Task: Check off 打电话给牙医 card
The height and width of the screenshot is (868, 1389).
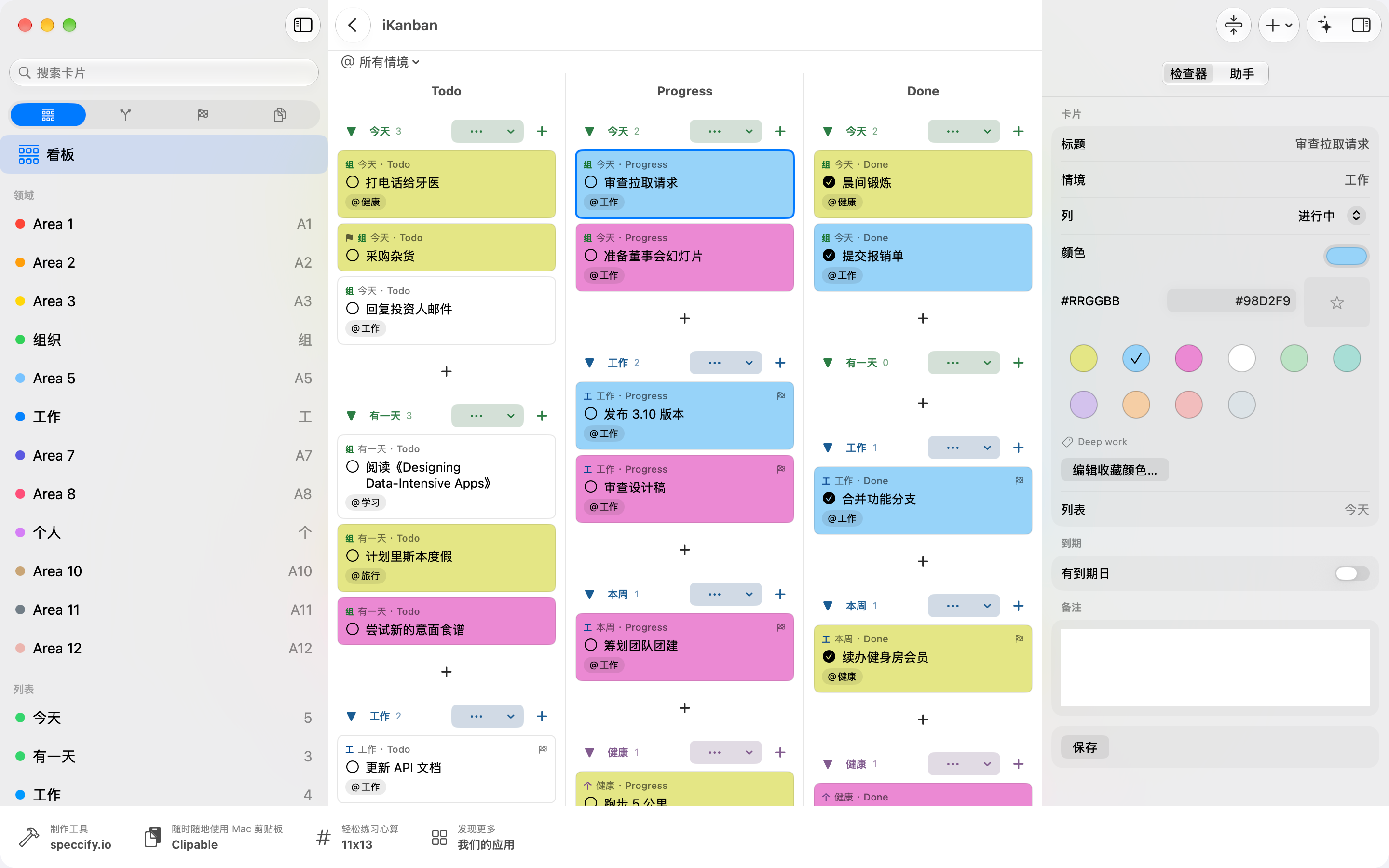Action: 353,183
